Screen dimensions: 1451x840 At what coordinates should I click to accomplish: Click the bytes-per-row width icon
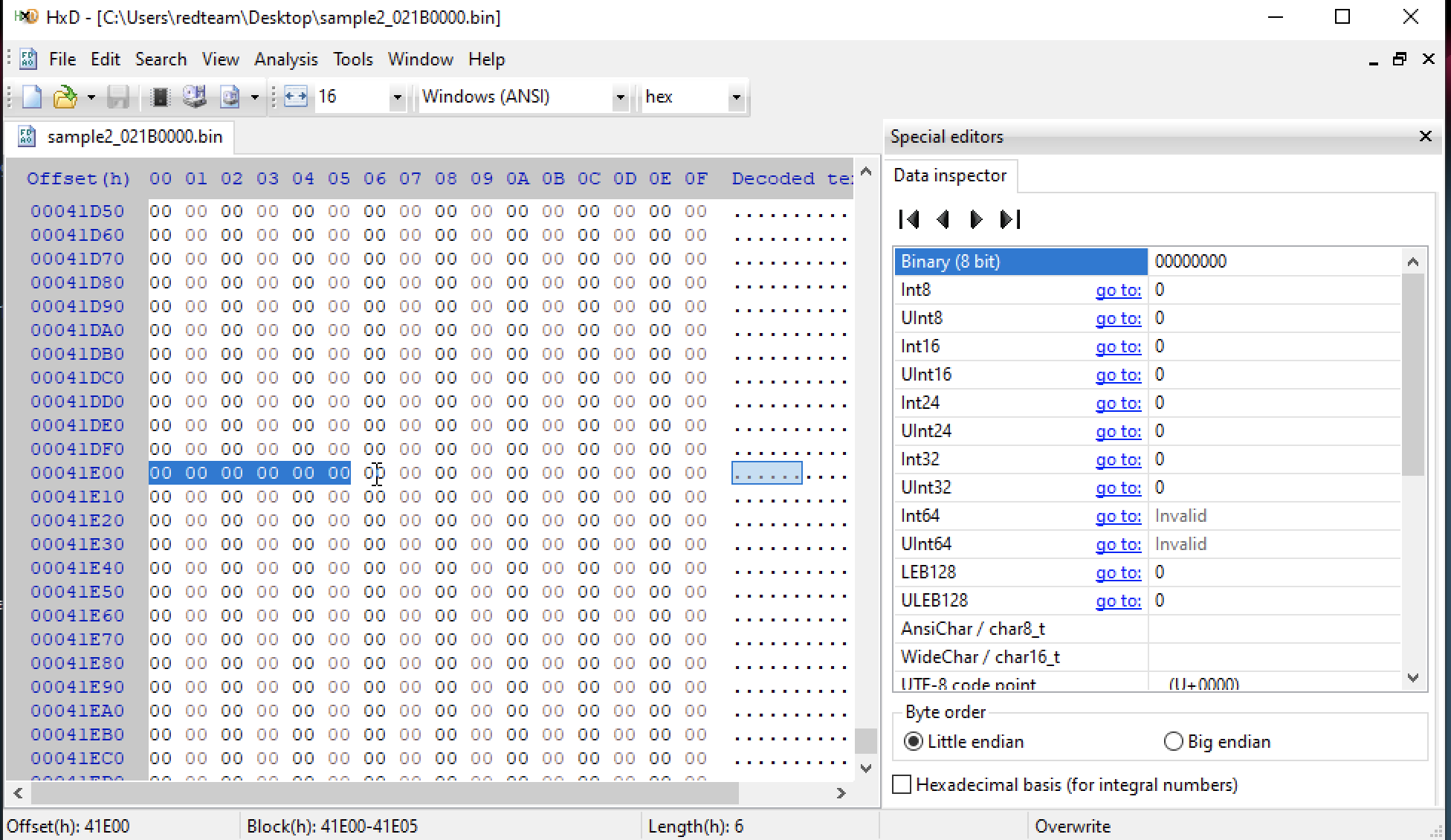pos(296,97)
